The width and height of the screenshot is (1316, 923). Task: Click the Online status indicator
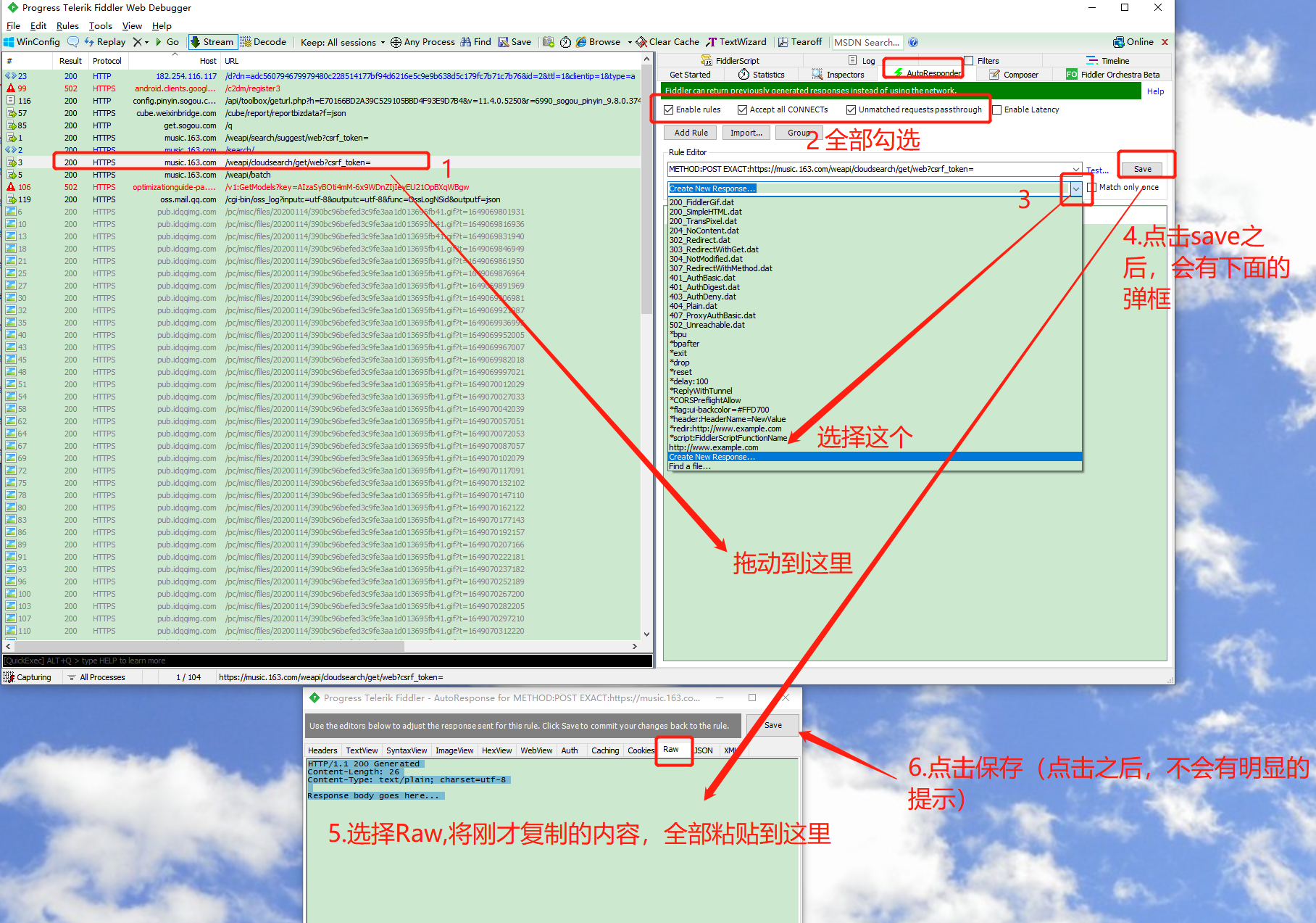[x=1133, y=42]
